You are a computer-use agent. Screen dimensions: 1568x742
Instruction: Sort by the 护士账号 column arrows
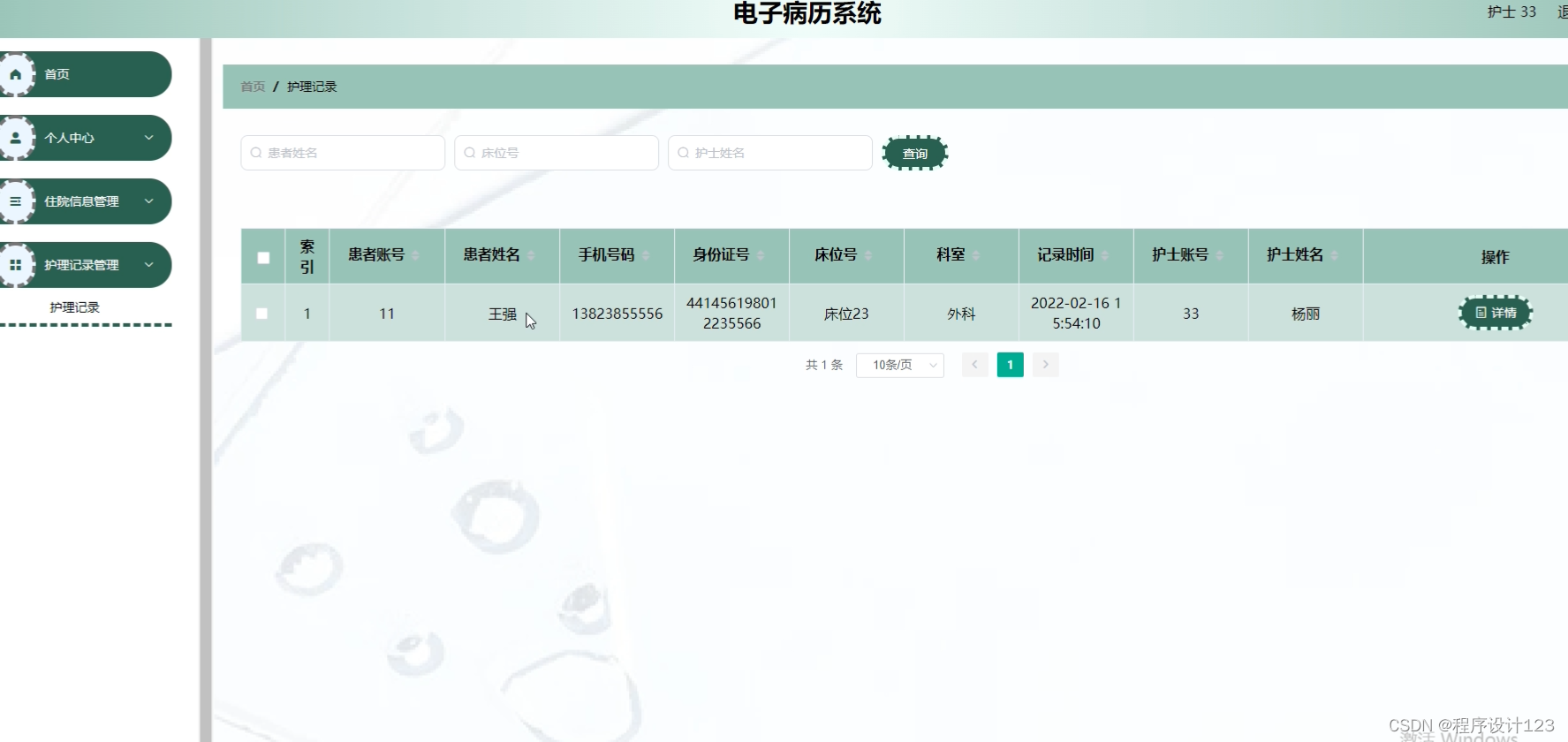click(x=1220, y=255)
